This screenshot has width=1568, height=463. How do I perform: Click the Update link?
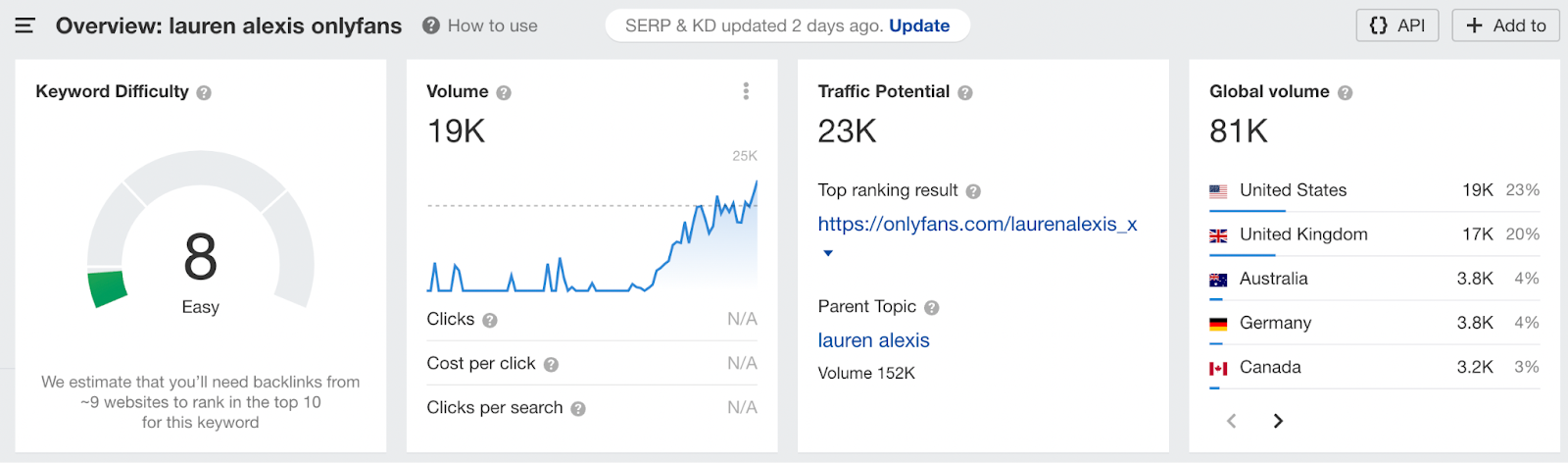tap(919, 26)
